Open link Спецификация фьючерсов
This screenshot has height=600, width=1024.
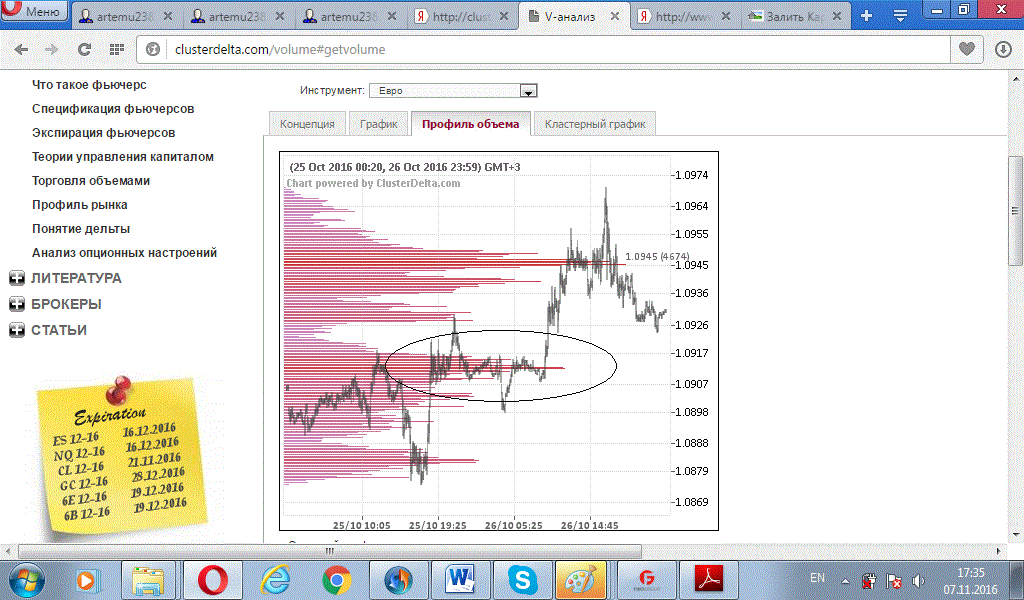pyautogui.click(x=113, y=109)
